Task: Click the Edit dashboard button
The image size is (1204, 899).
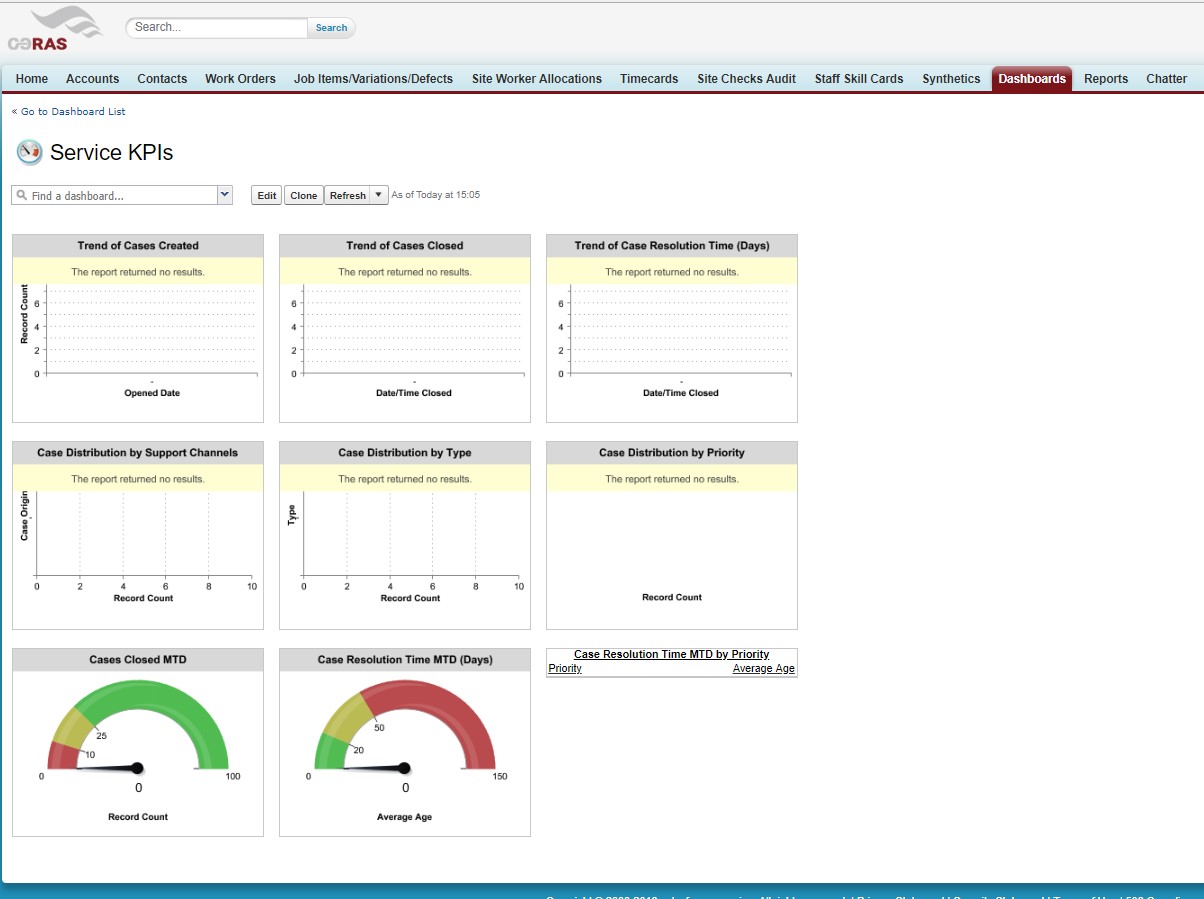Action: pyautogui.click(x=267, y=195)
